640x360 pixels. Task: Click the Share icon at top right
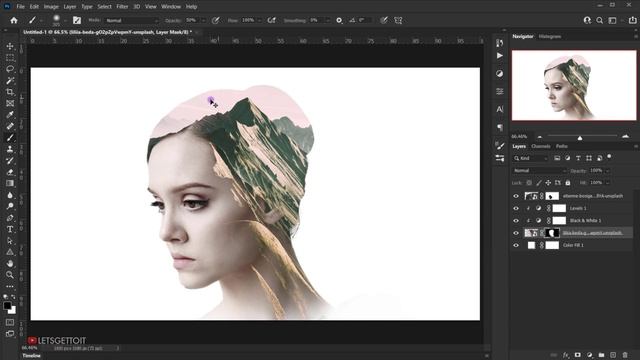(632, 20)
